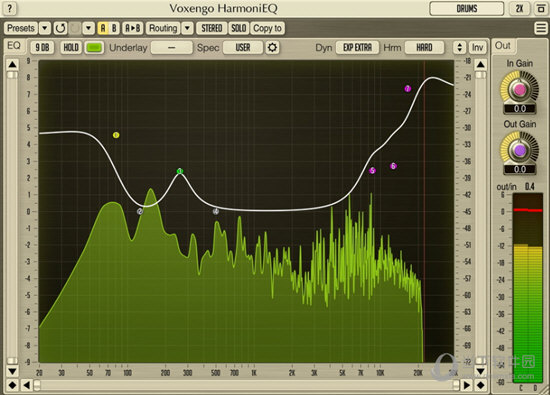Click the undo arrow icon
This screenshot has height=395, width=550.
click(60, 28)
